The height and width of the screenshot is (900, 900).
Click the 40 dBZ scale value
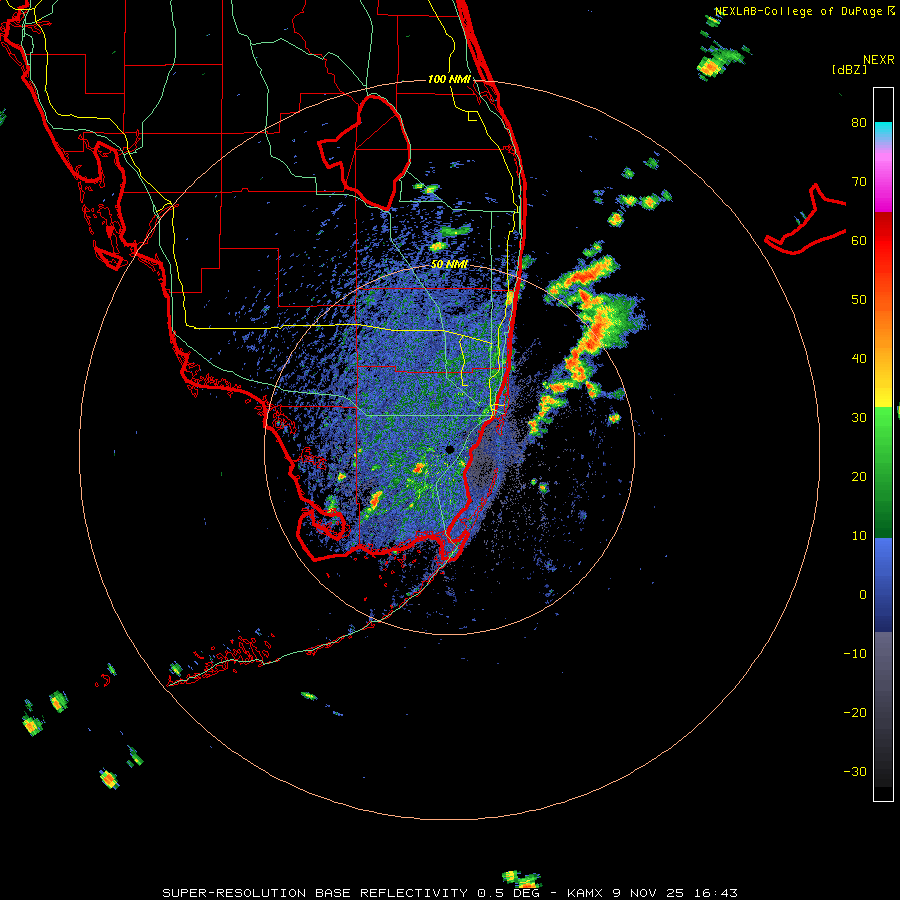859,359
